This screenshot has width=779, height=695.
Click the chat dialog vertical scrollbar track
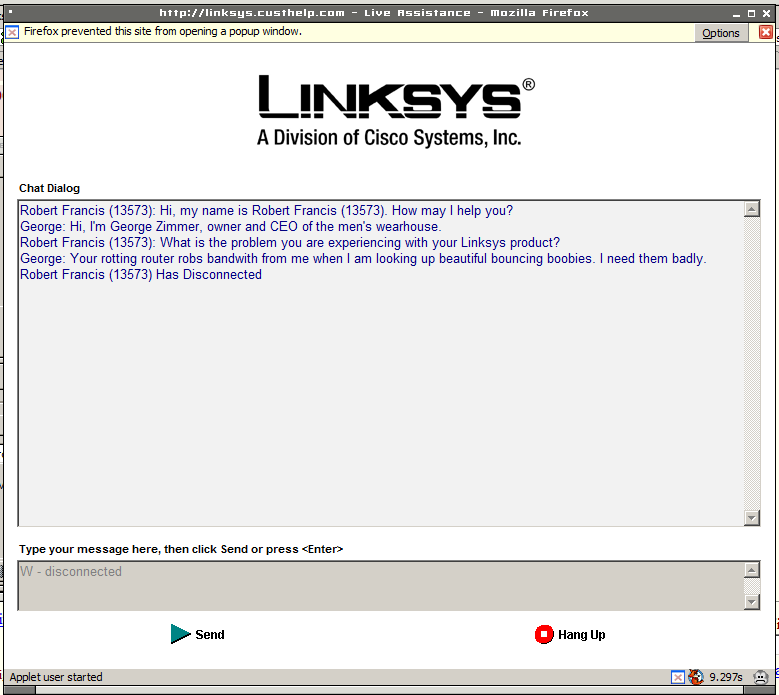752,363
